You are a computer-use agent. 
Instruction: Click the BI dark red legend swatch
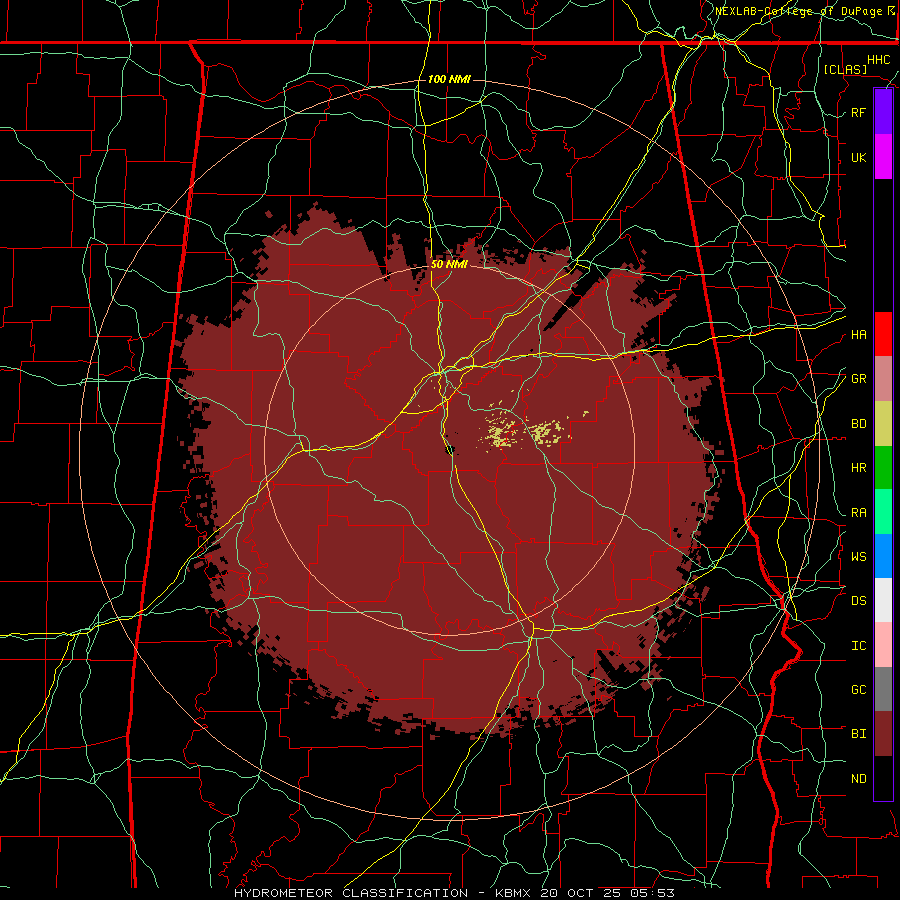click(x=883, y=734)
